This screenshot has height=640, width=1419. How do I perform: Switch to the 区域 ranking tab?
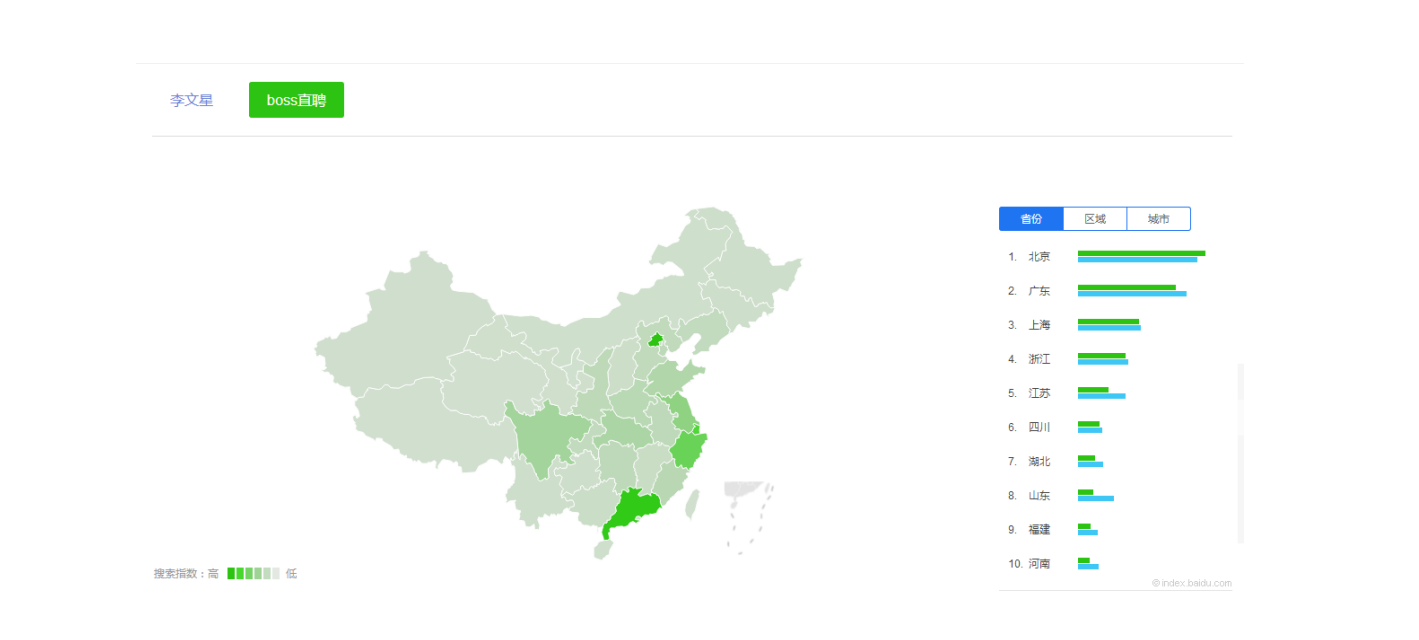tap(1095, 219)
